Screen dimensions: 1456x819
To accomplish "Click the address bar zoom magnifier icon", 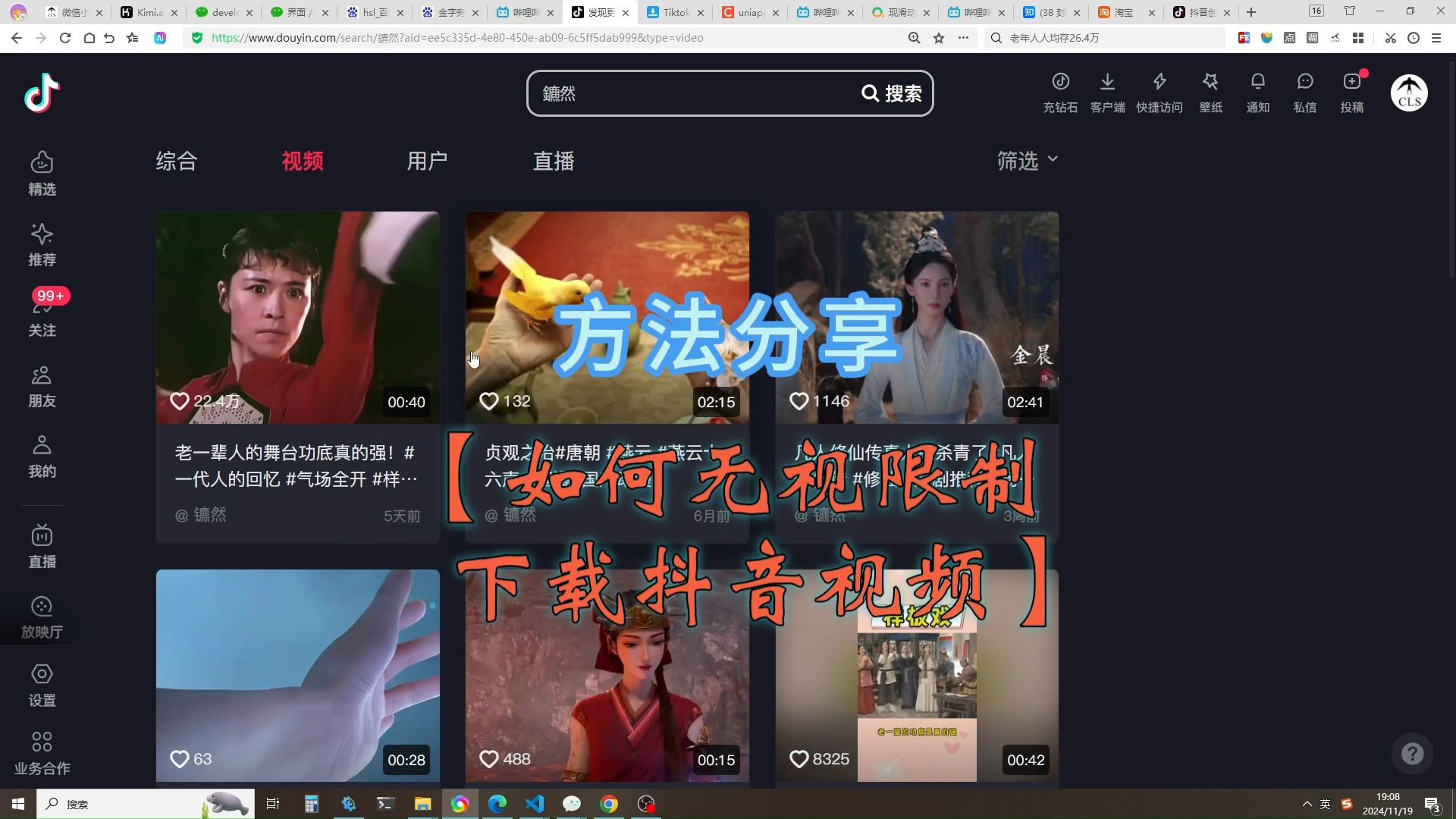I will point(915,38).
